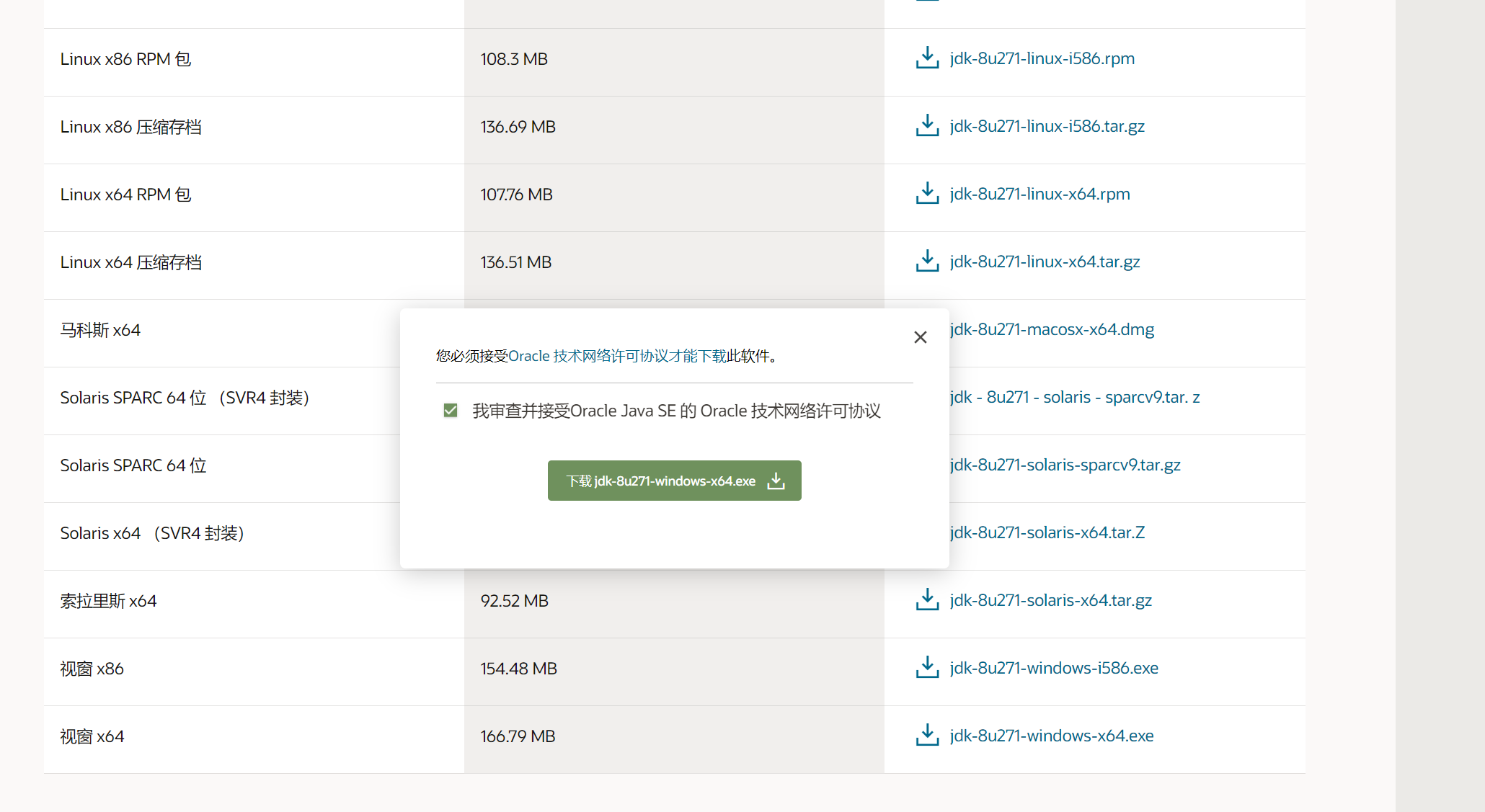Screen dimensions: 1485x812
Task: Select 视窗 x64 row label
Action: click(x=92, y=736)
